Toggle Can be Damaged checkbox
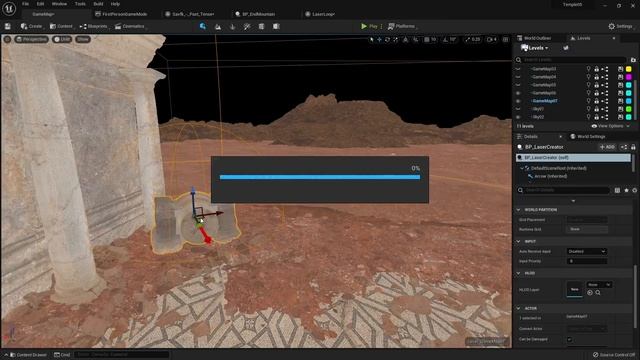 569,340
